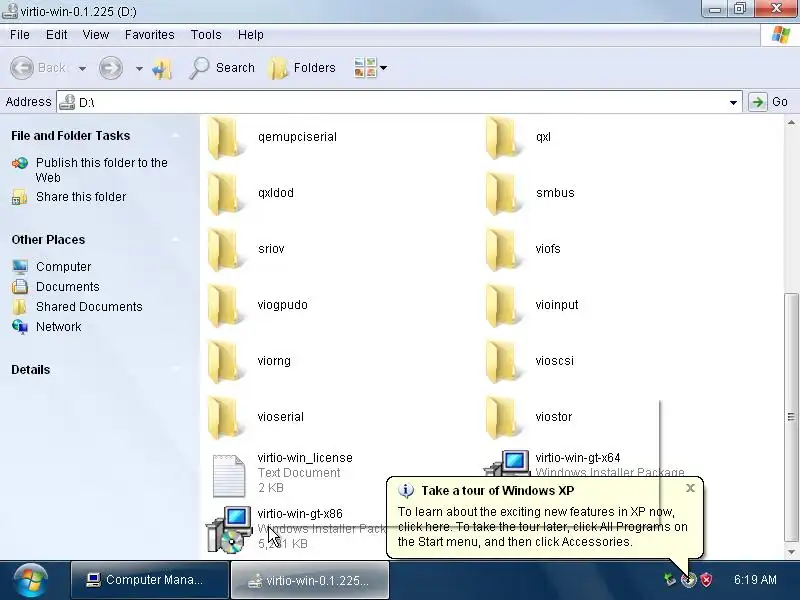Close the Windows XP tour balloon
Image resolution: width=800 pixels, height=600 pixels.
click(x=690, y=488)
